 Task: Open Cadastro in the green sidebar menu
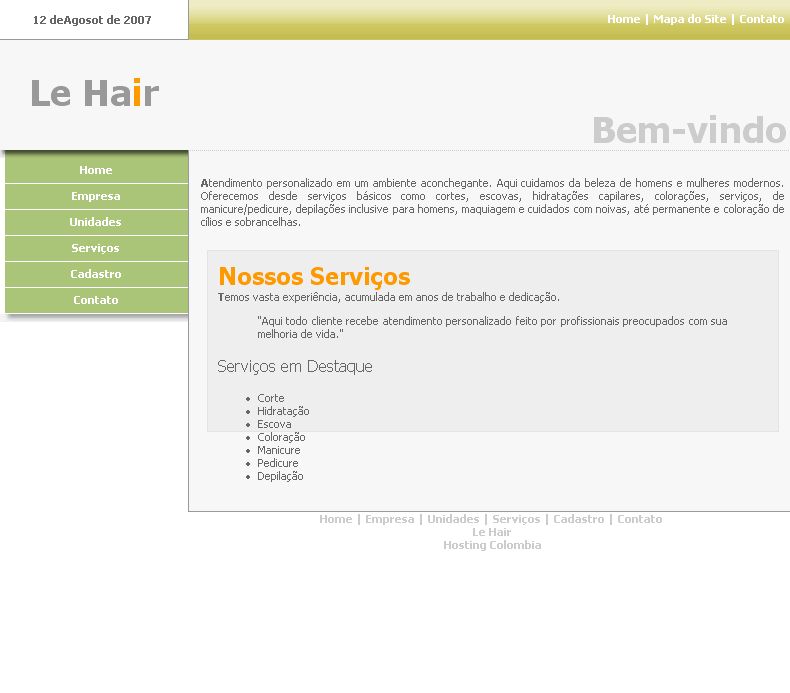(96, 274)
